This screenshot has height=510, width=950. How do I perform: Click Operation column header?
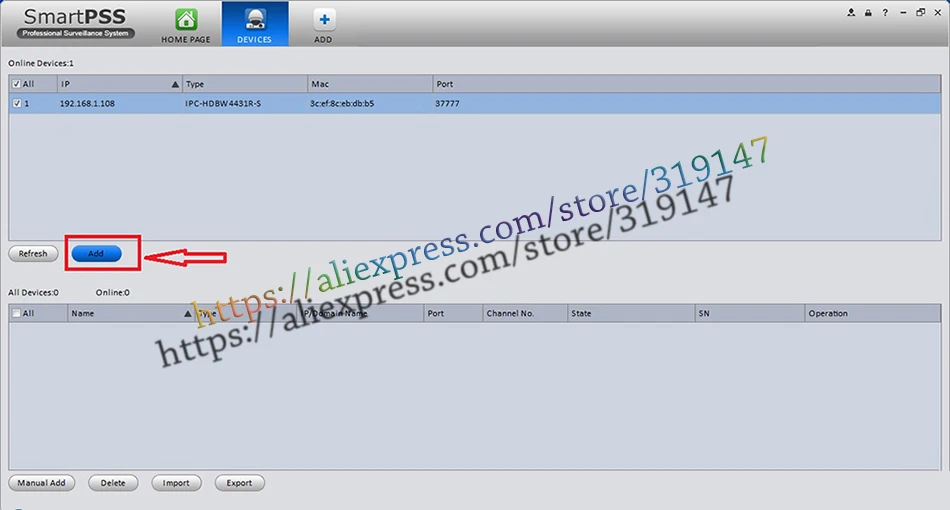click(872, 313)
